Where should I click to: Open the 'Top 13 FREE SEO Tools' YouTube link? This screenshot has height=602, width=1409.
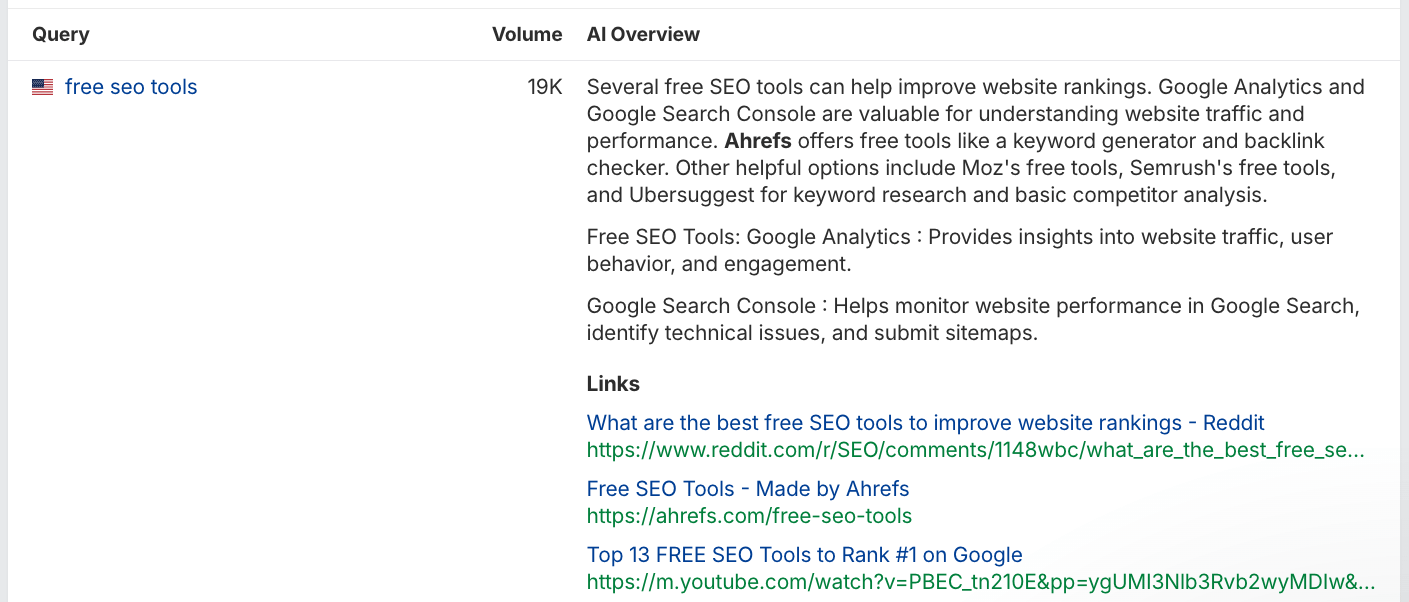click(x=804, y=555)
